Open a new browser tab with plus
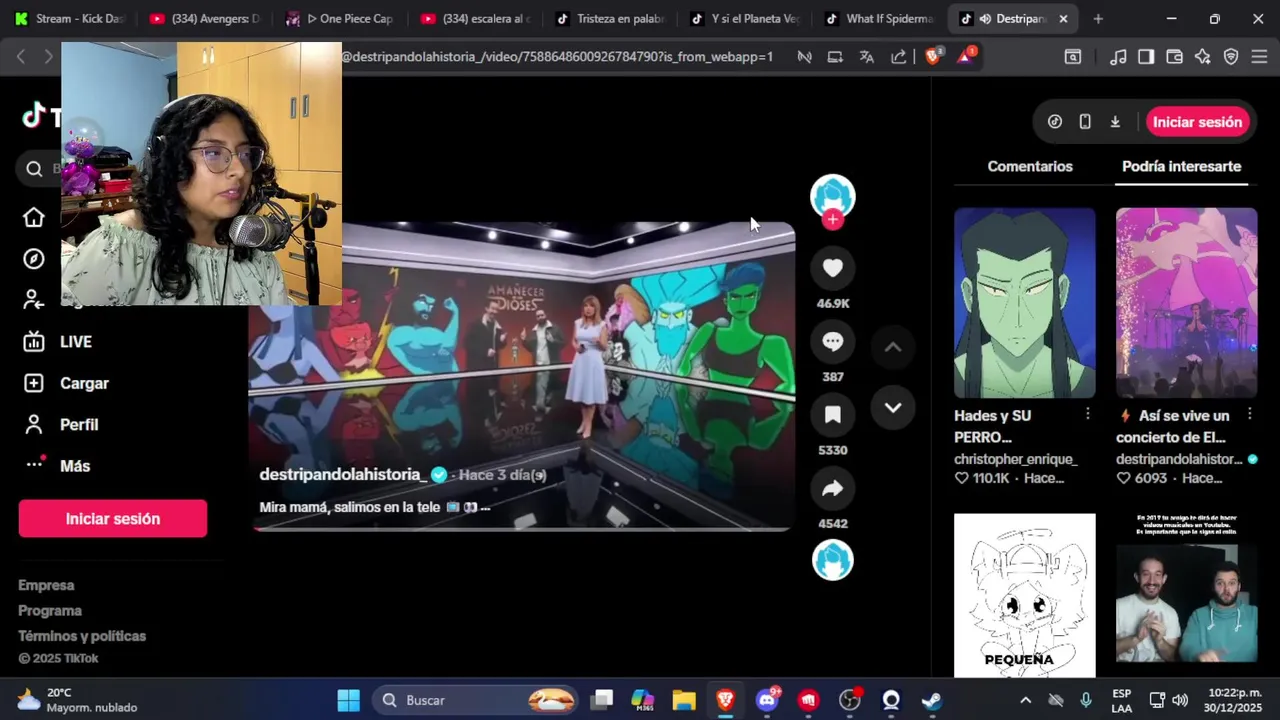The height and width of the screenshot is (720, 1280). [1098, 19]
